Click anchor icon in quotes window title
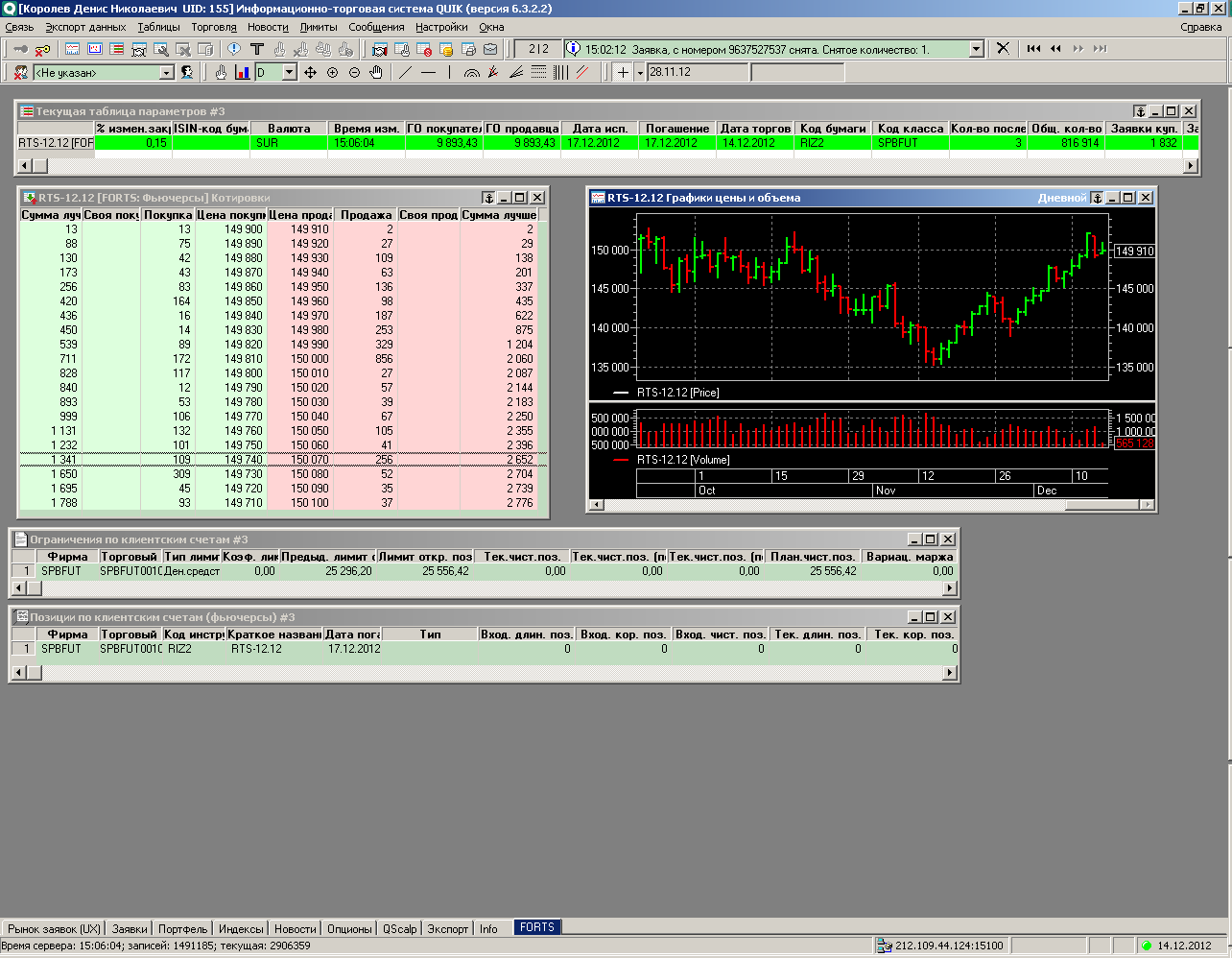Viewport: 1232px width, 958px height. tap(488, 198)
